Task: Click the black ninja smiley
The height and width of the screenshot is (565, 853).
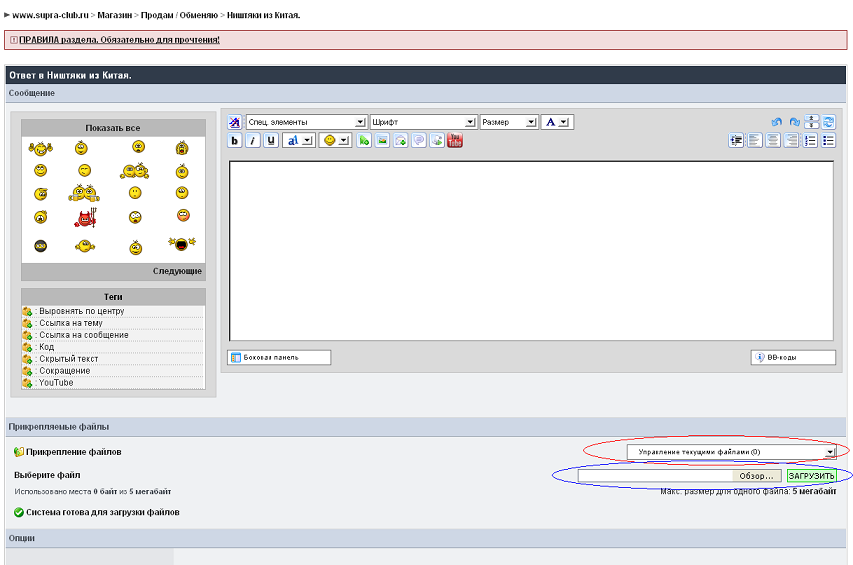Action: 41,246
